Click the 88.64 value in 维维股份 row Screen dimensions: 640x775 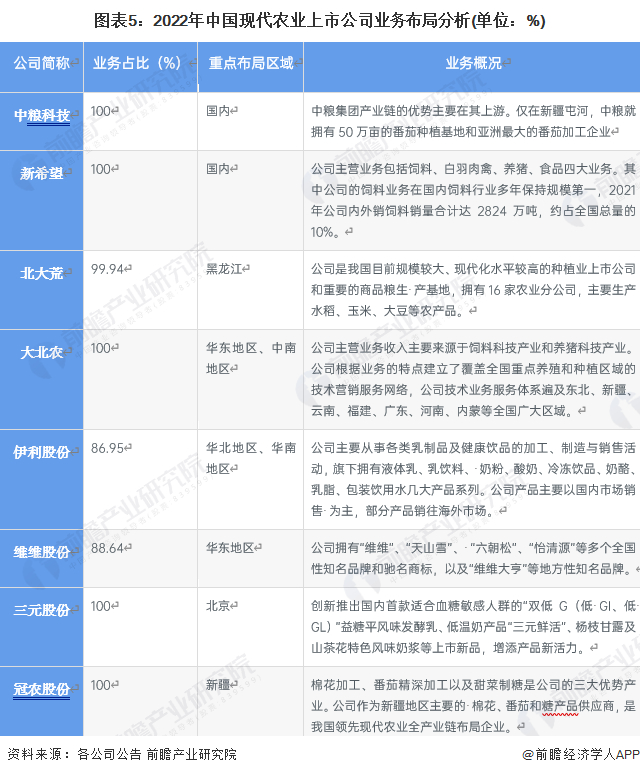107,548
